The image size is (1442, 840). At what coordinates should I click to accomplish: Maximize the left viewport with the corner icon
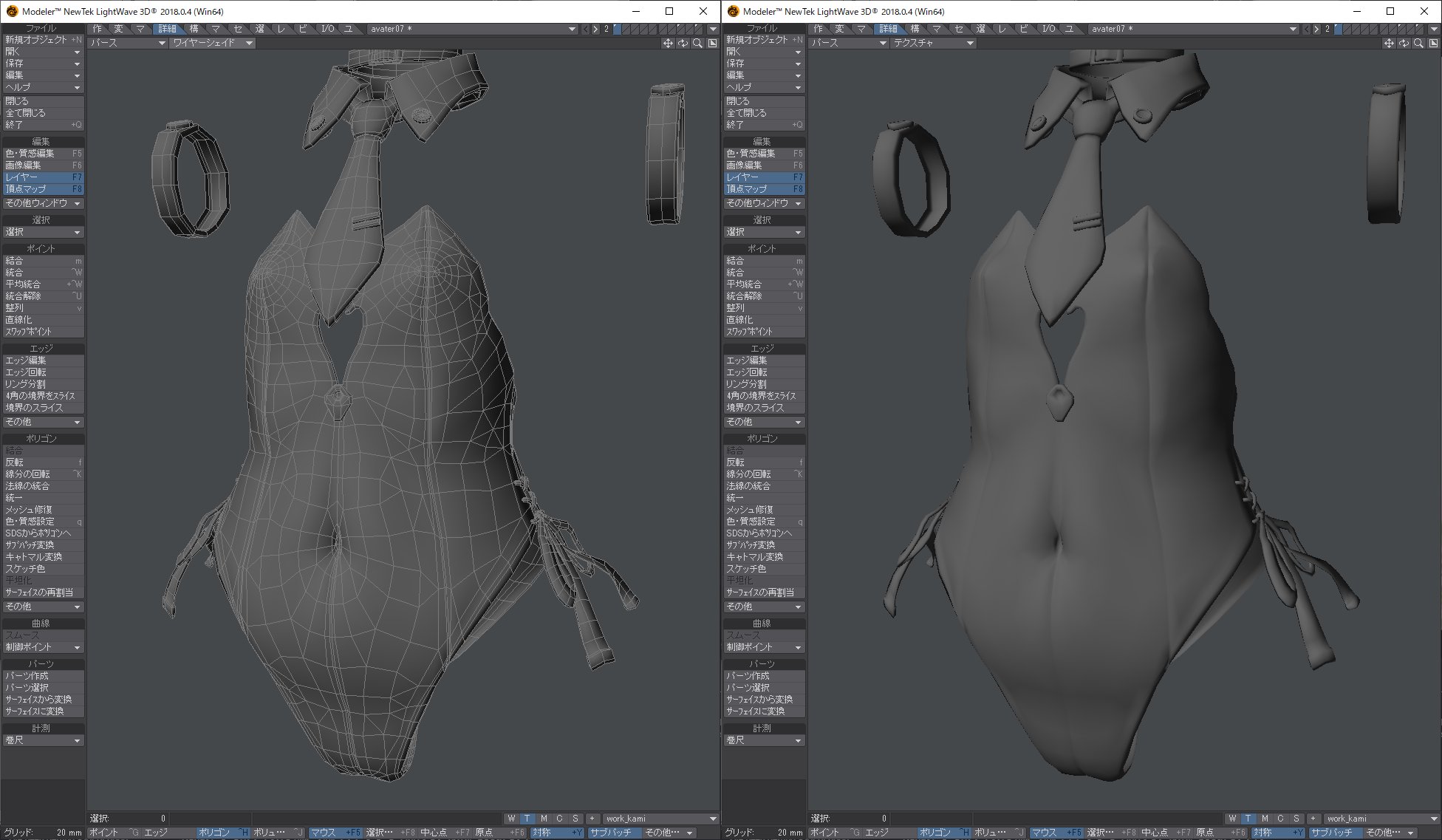pos(712,44)
